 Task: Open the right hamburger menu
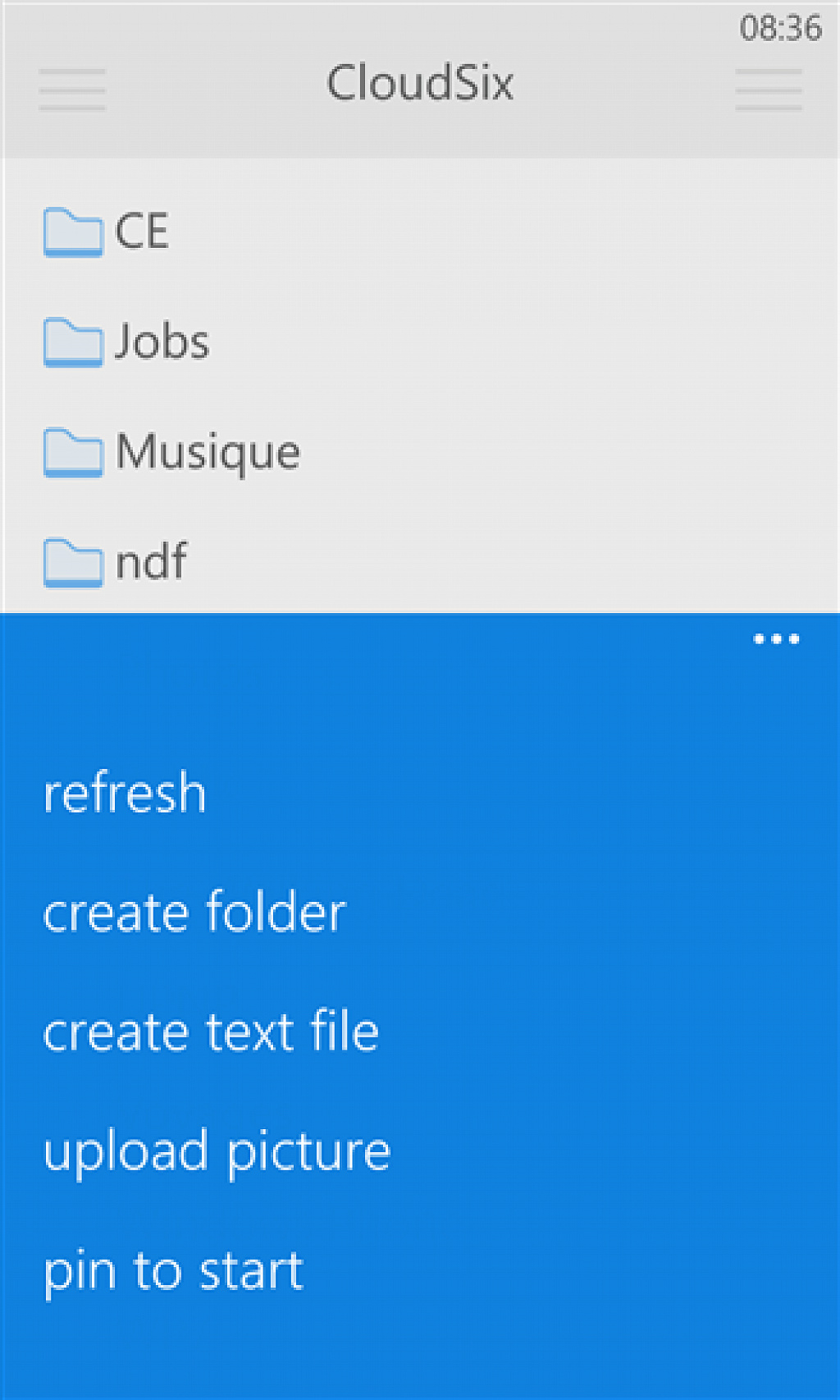coord(769,89)
